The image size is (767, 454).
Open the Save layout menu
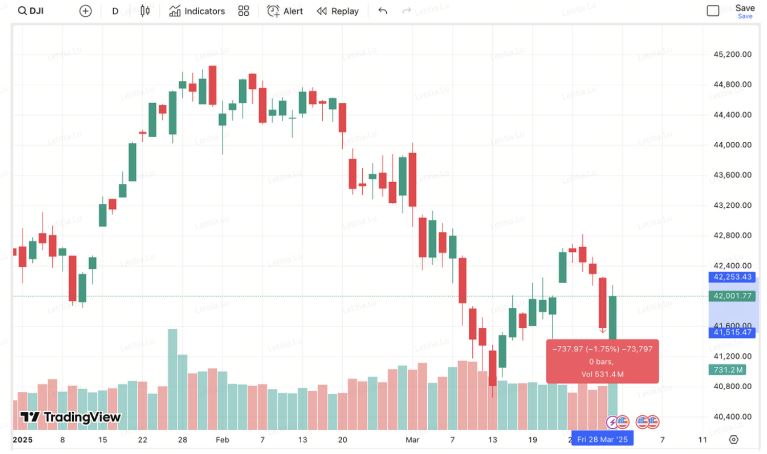pos(745,10)
